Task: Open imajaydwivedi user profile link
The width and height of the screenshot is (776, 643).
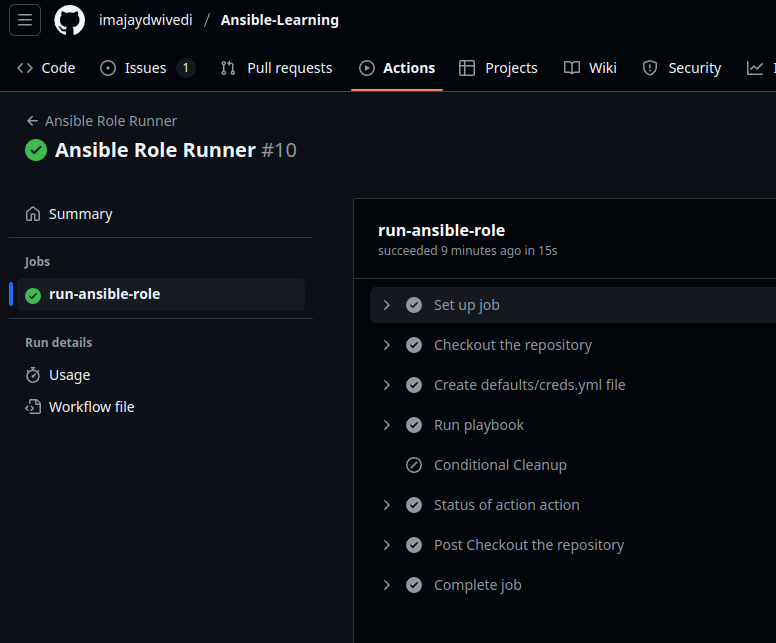Action: pos(146,20)
